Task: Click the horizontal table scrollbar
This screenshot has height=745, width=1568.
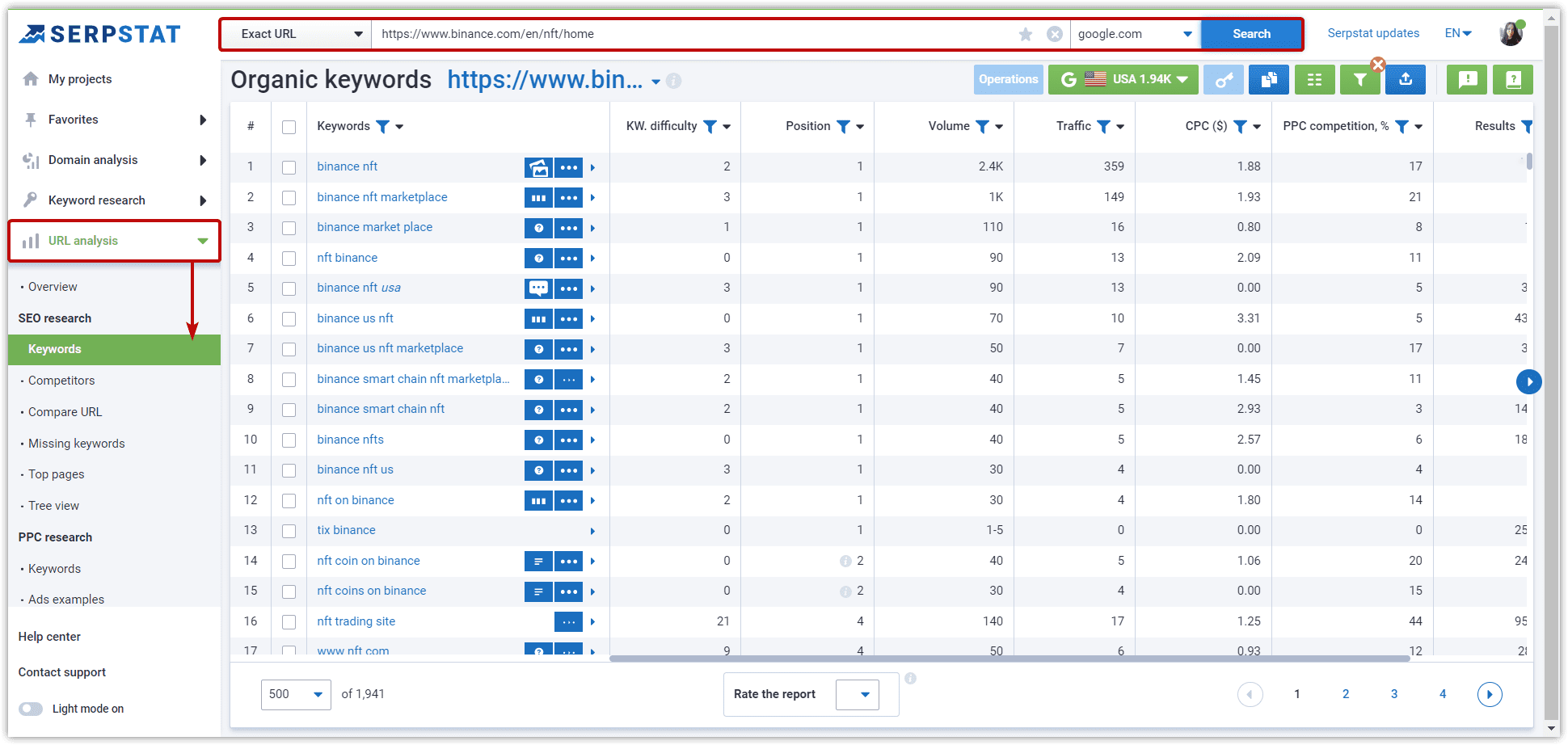Action: [x=1009, y=659]
